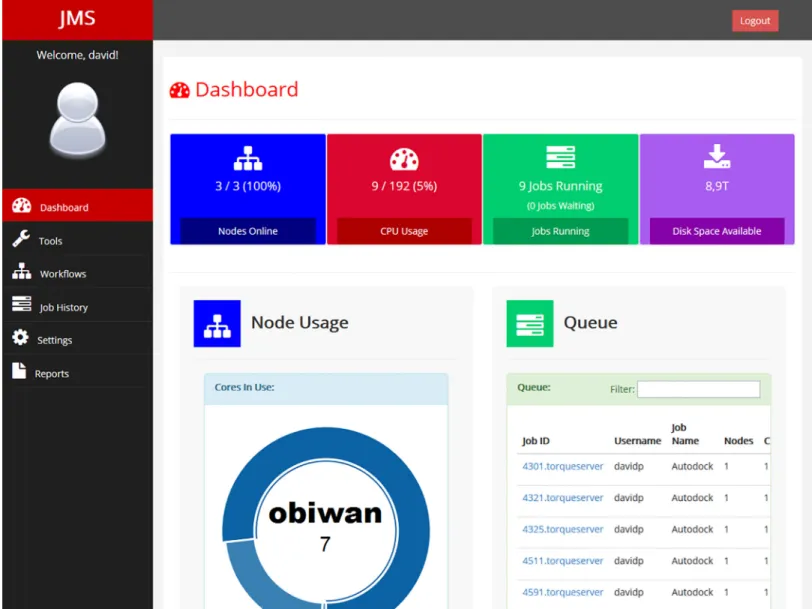Click the Nodes Online button
This screenshot has width=812, height=609.
pyautogui.click(x=248, y=231)
